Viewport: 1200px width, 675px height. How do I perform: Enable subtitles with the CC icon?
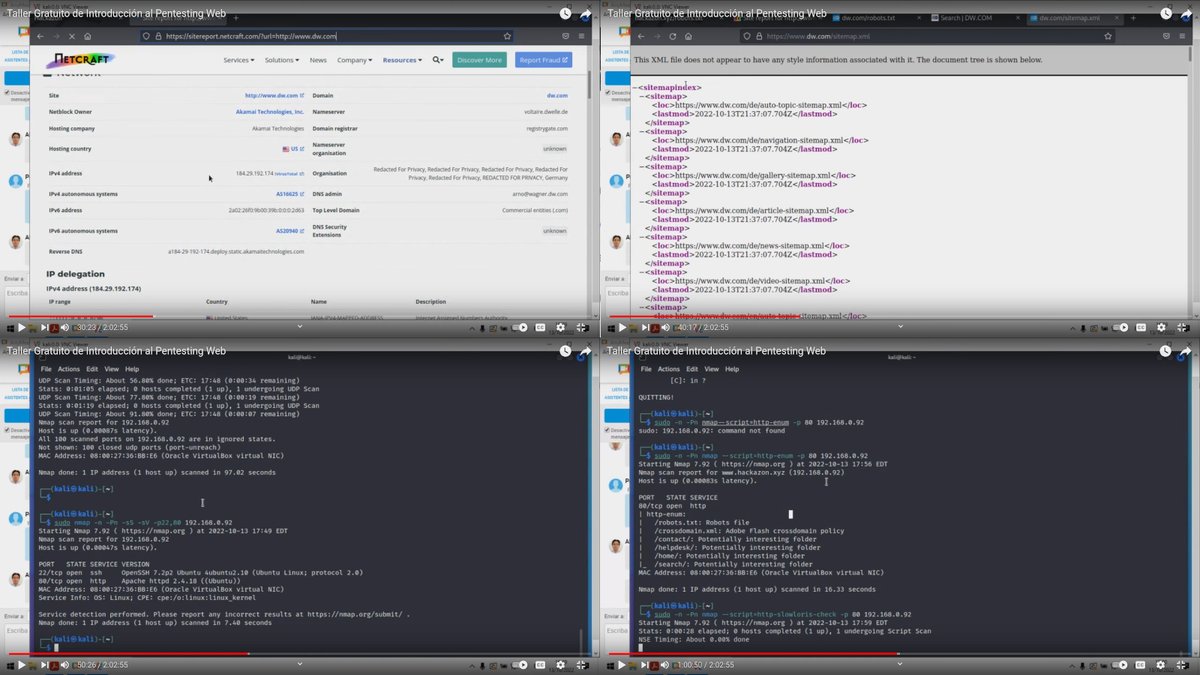pyautogui.click(x=1140, y=665)
